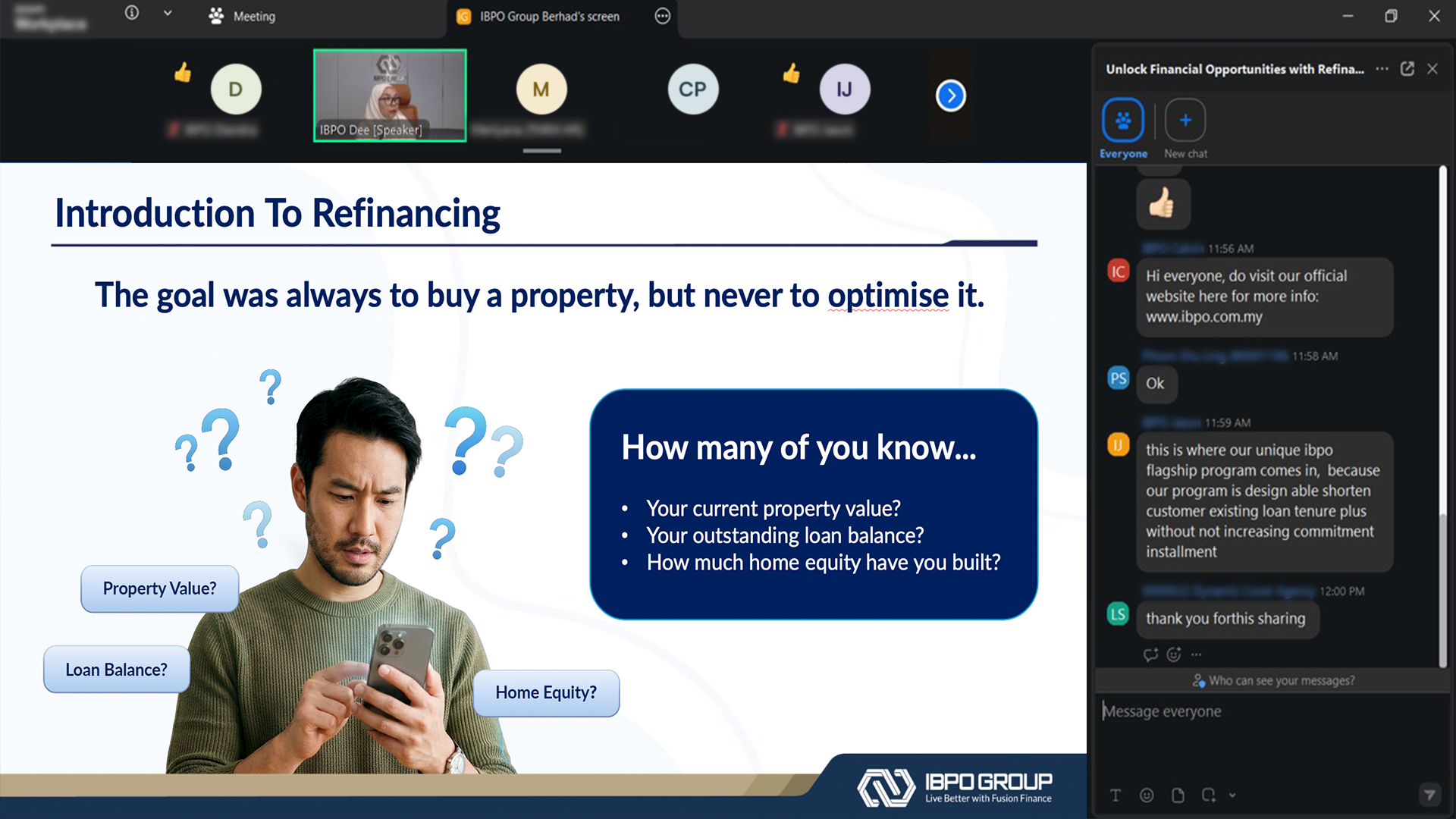This screenshot has width=1456, height=819.
Task: Click the screenshot capture icon
Action: [x=1208, y=795]
